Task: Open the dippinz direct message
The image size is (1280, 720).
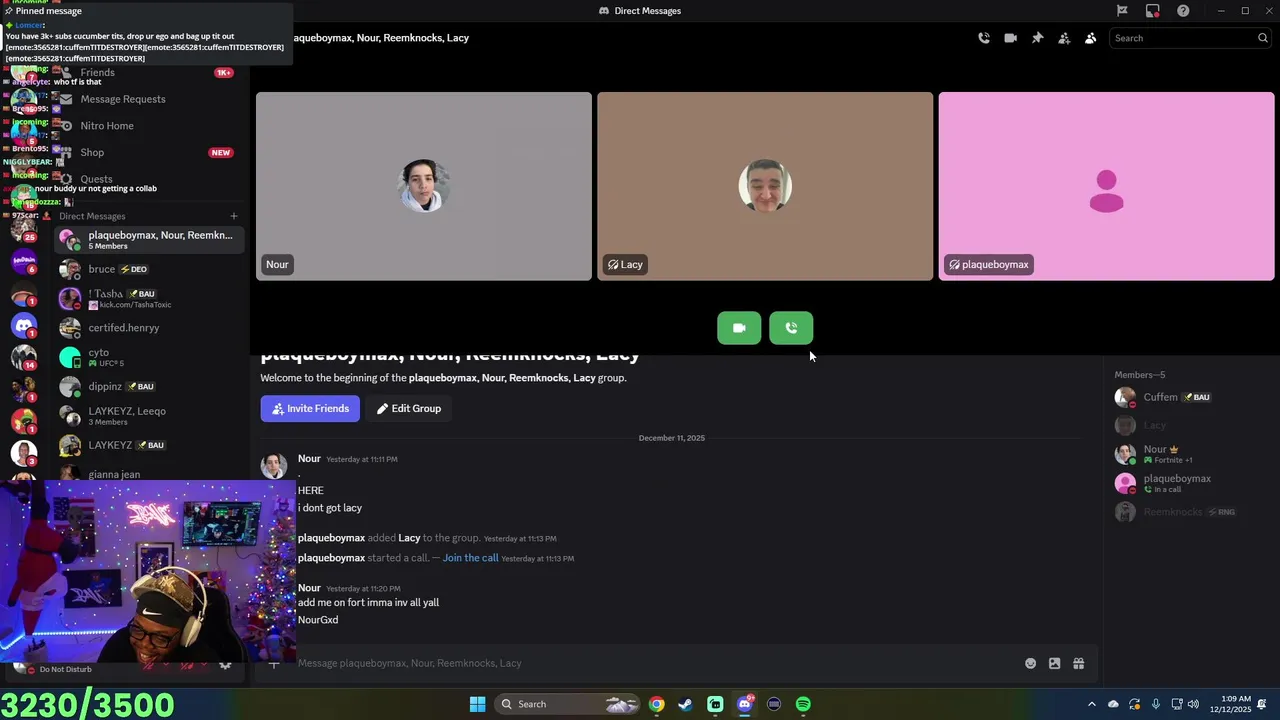Action: (x=148, y=386)
